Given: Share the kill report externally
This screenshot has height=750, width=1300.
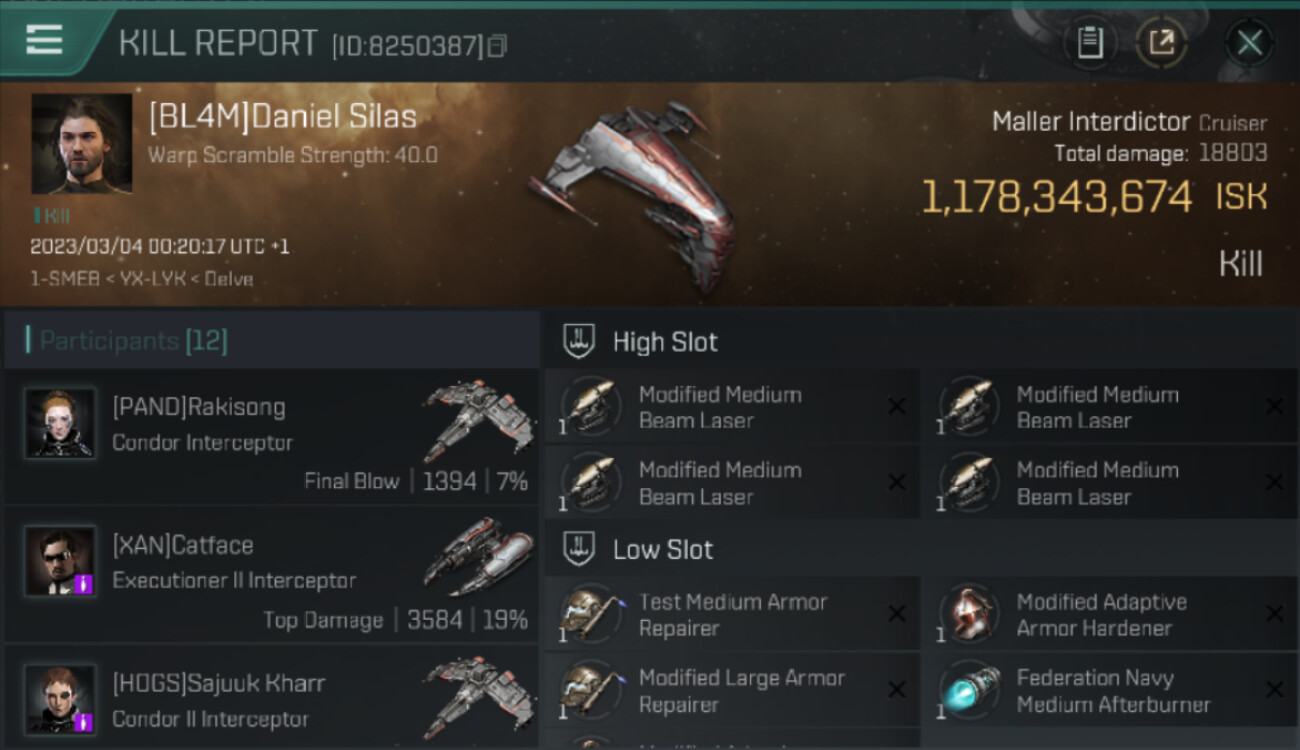Looking at the screenshot, I should pyautogui.click(x=1162, y=43).
